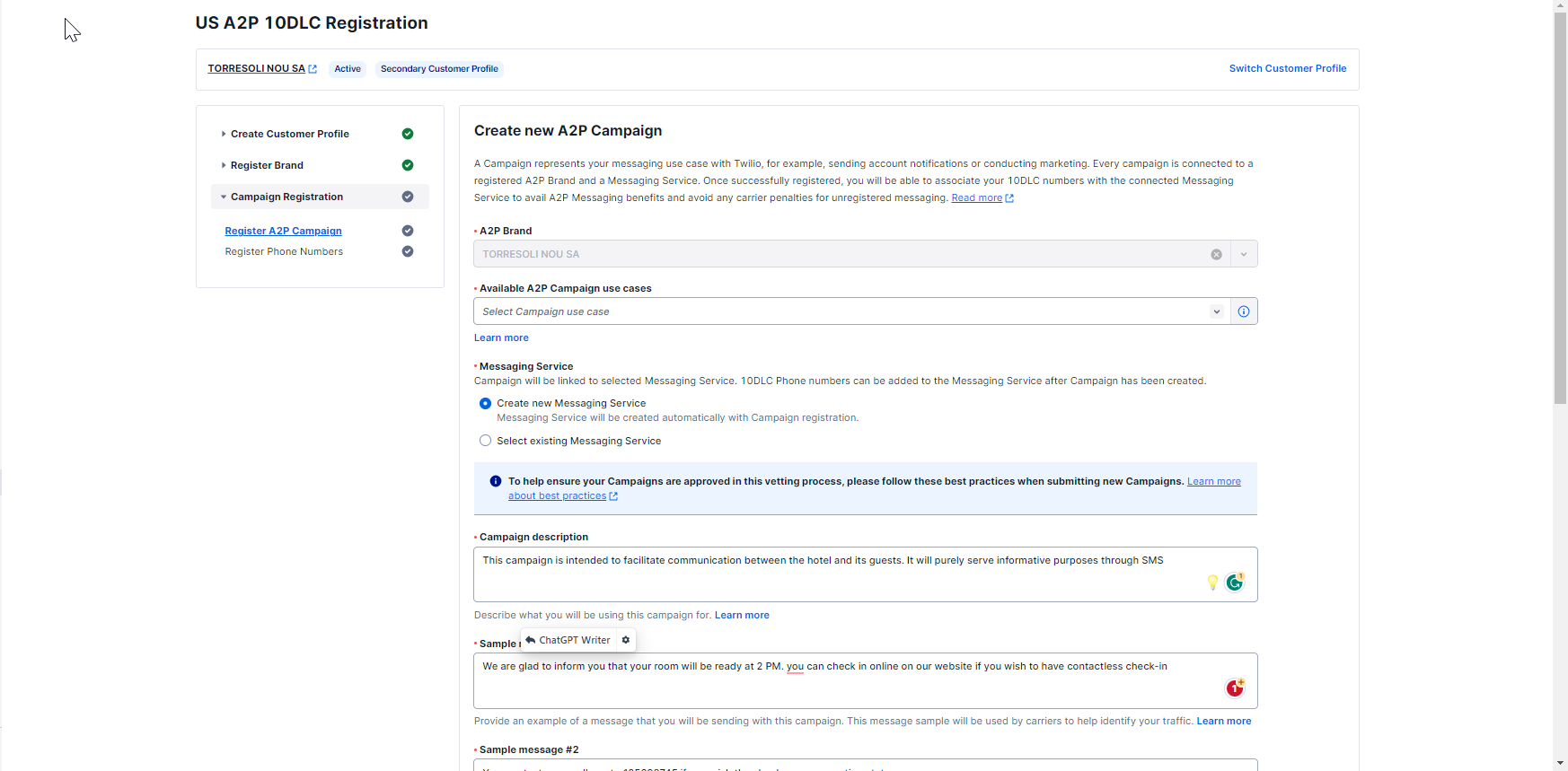Choose Select existing Messaging Service option
The width and height of the screenshot is (1568, 771).
click(485, 441)
